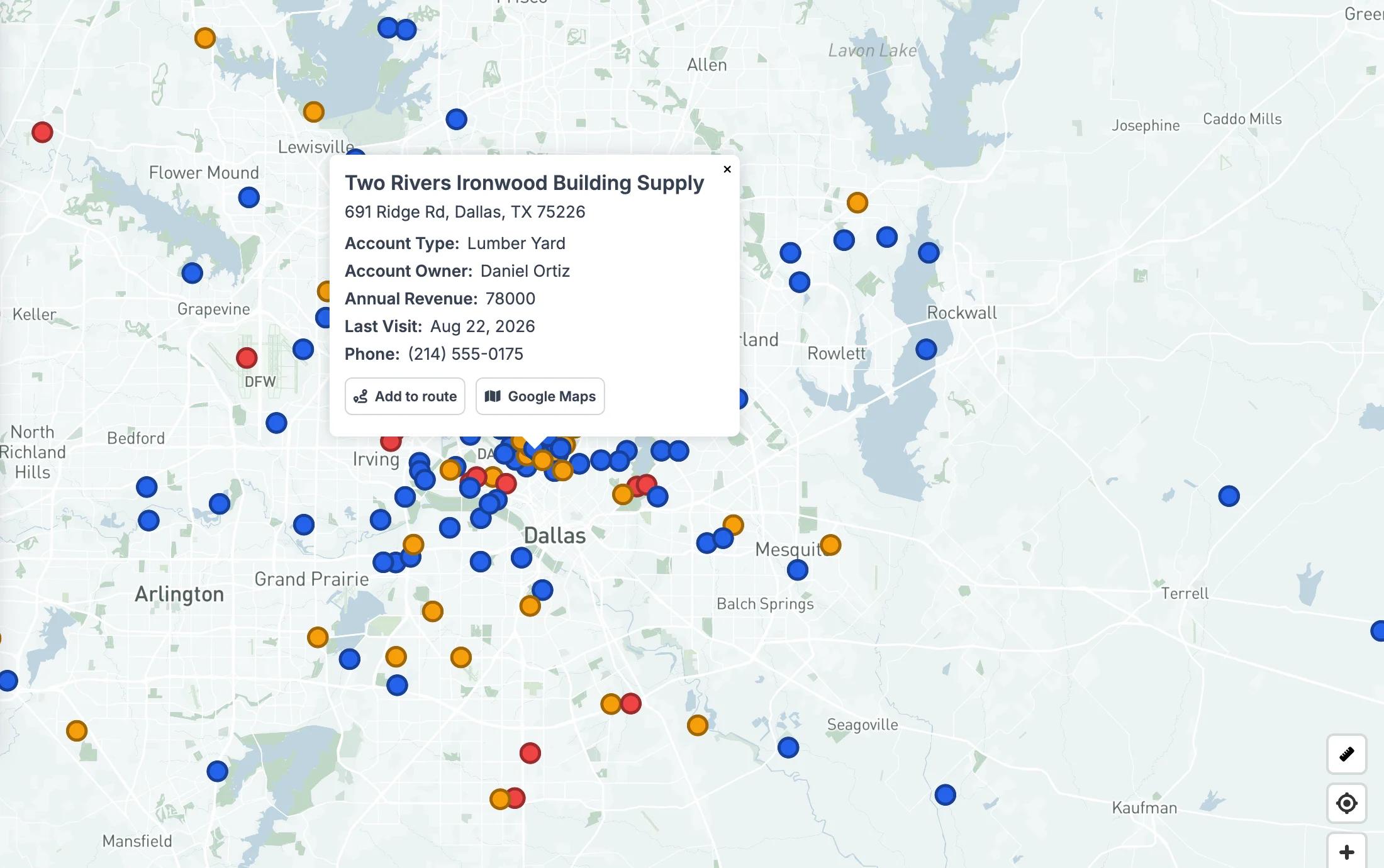Zoom in with the plus button
The image size is (1384, 868).
coord(1347,852)
